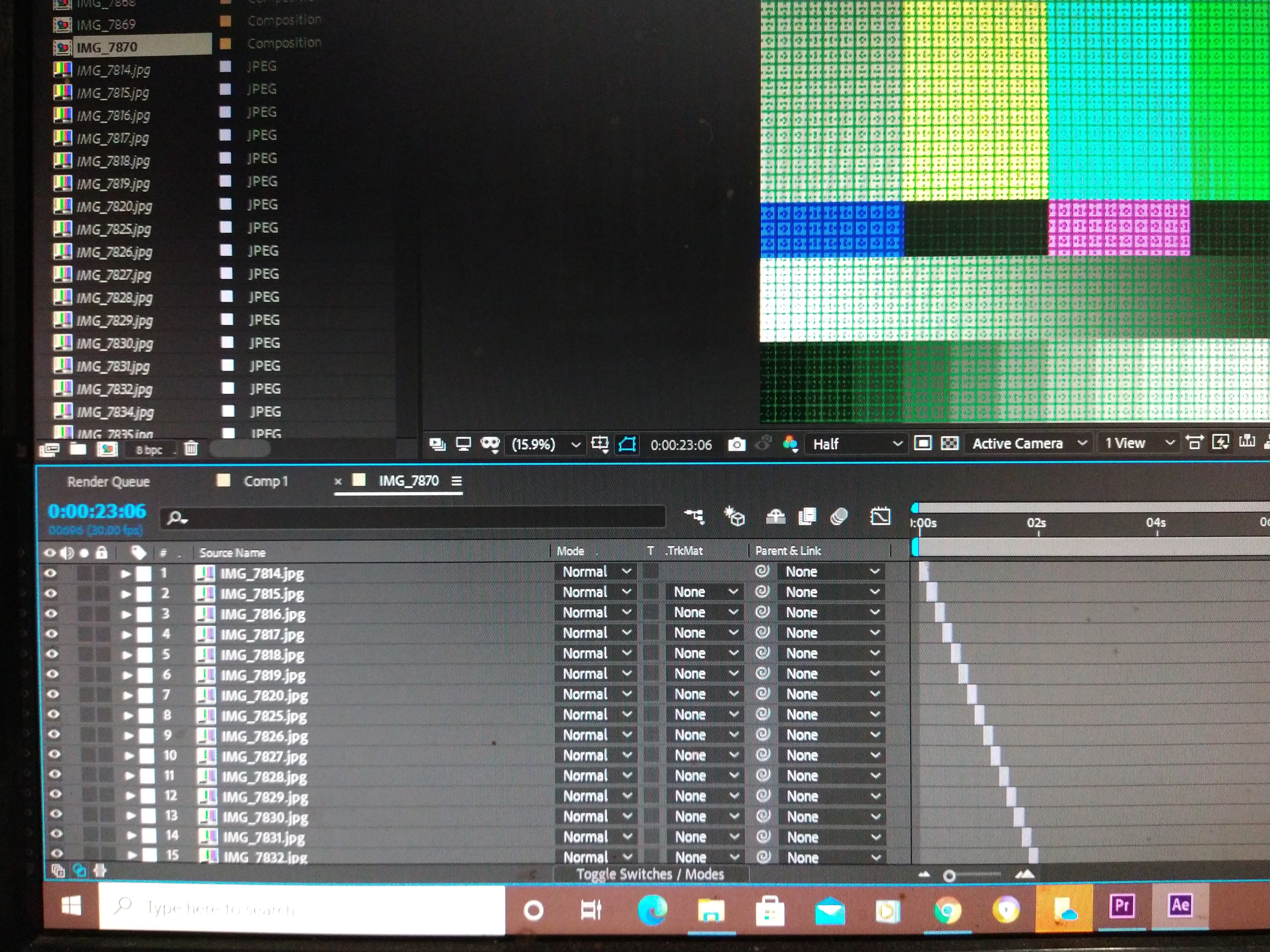Click the Frame Blending icon
The width and height of the screenshot is (1270, 952).
pos(807,517)
